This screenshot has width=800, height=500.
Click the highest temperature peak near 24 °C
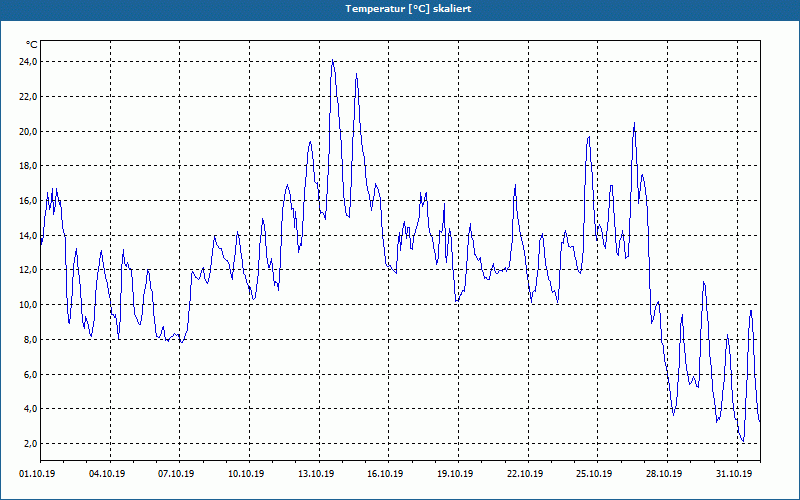point(333,60)
